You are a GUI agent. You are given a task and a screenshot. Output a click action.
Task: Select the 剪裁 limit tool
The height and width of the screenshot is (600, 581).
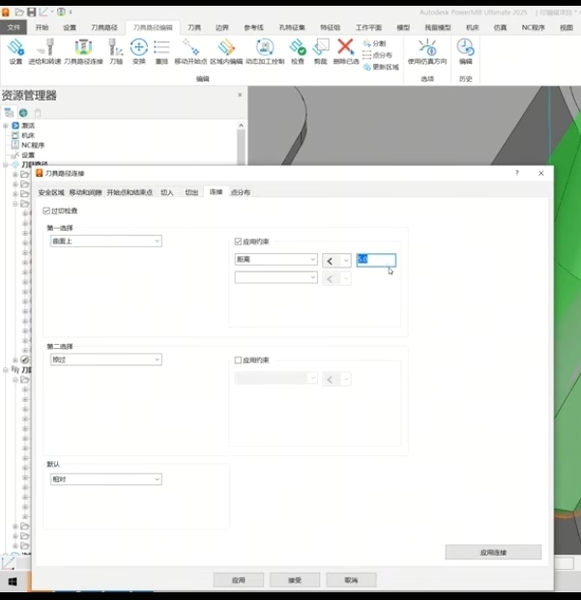pyautogui.click(x=320, y=52)
